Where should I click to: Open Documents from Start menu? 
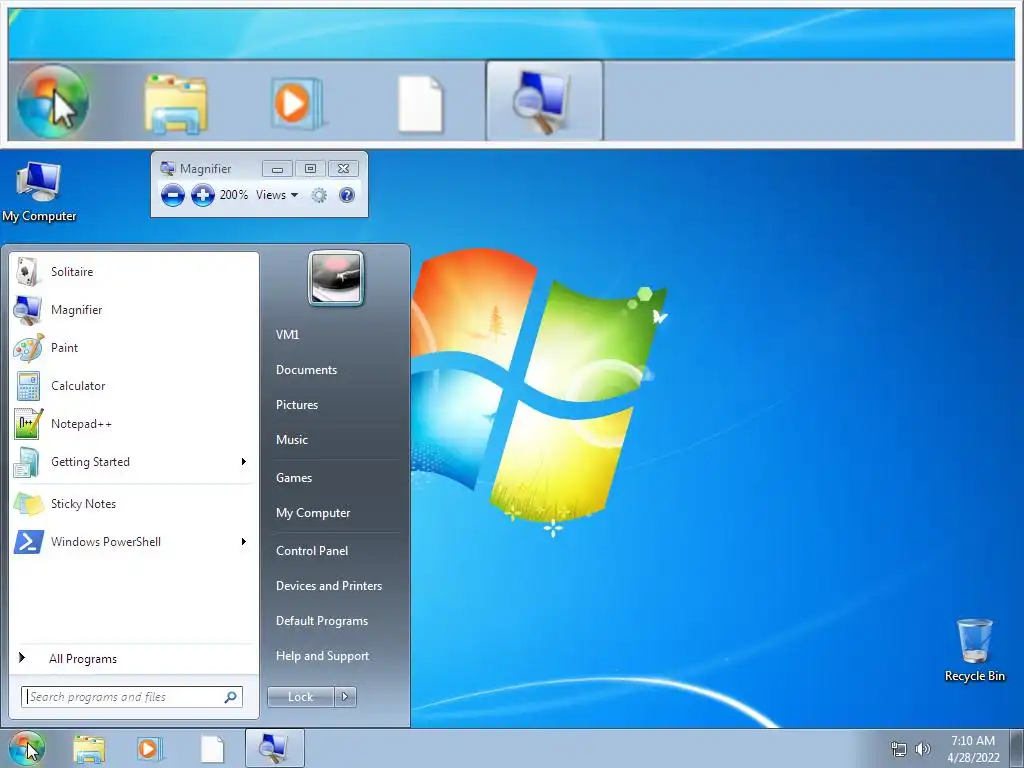(x=306, y=370)
